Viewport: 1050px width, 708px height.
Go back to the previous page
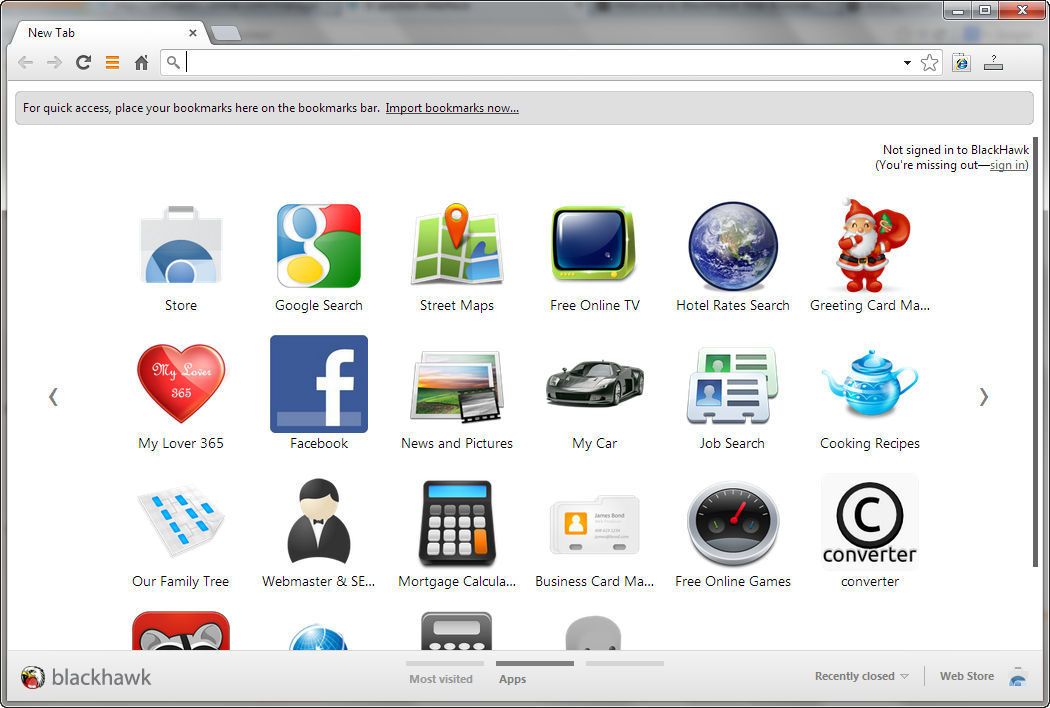coord(25,62)
